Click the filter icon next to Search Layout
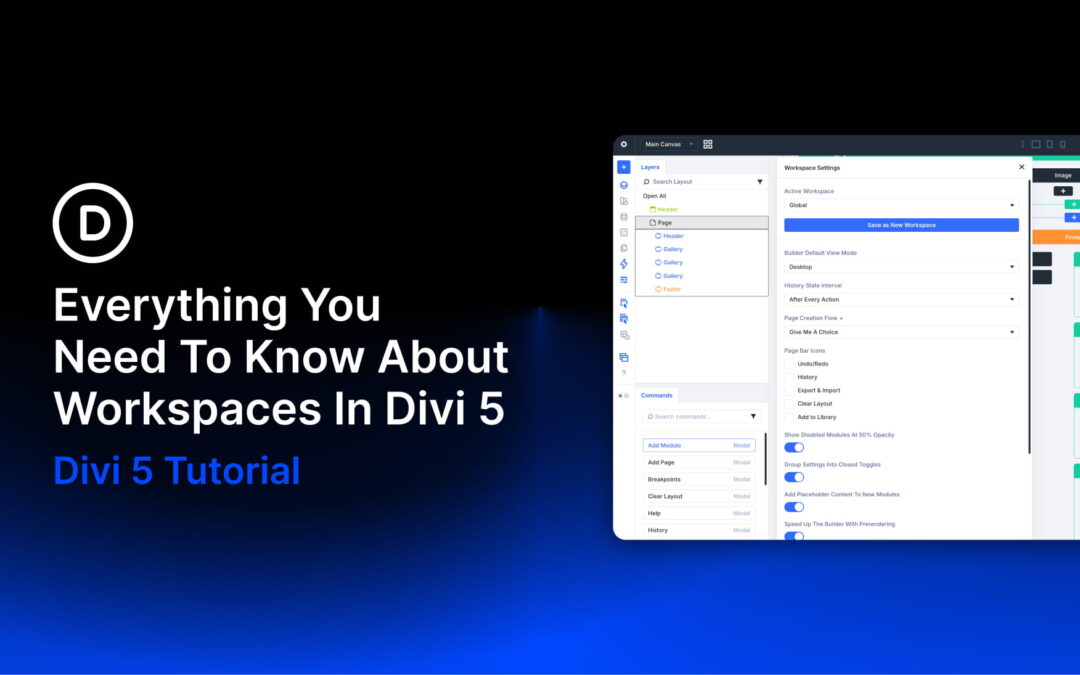Viewport: 1080px width, 675px height. 760,182
